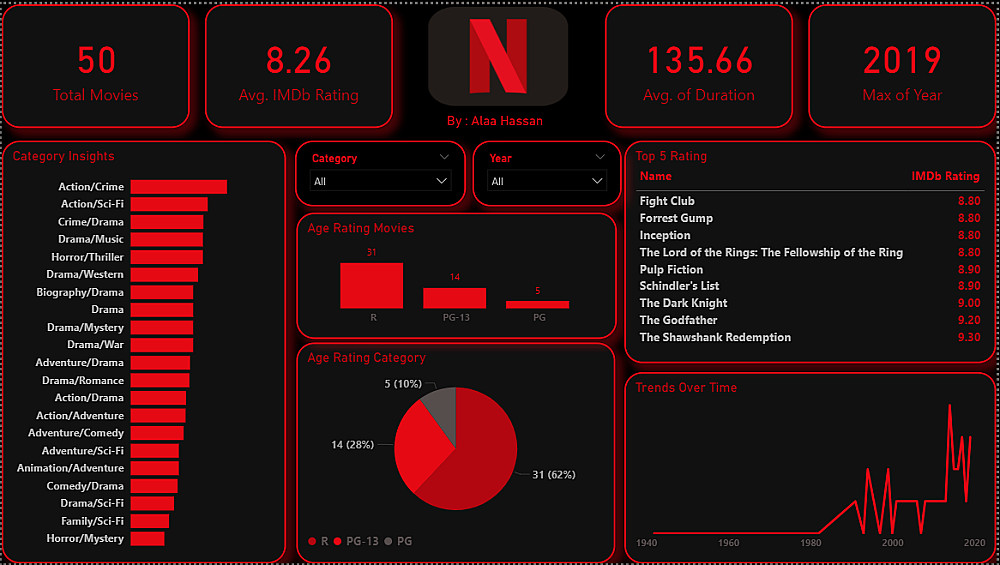1000x565 pixels.
Task: Select the Horror/Thriller category bar
Action: [x=166, y=257]
